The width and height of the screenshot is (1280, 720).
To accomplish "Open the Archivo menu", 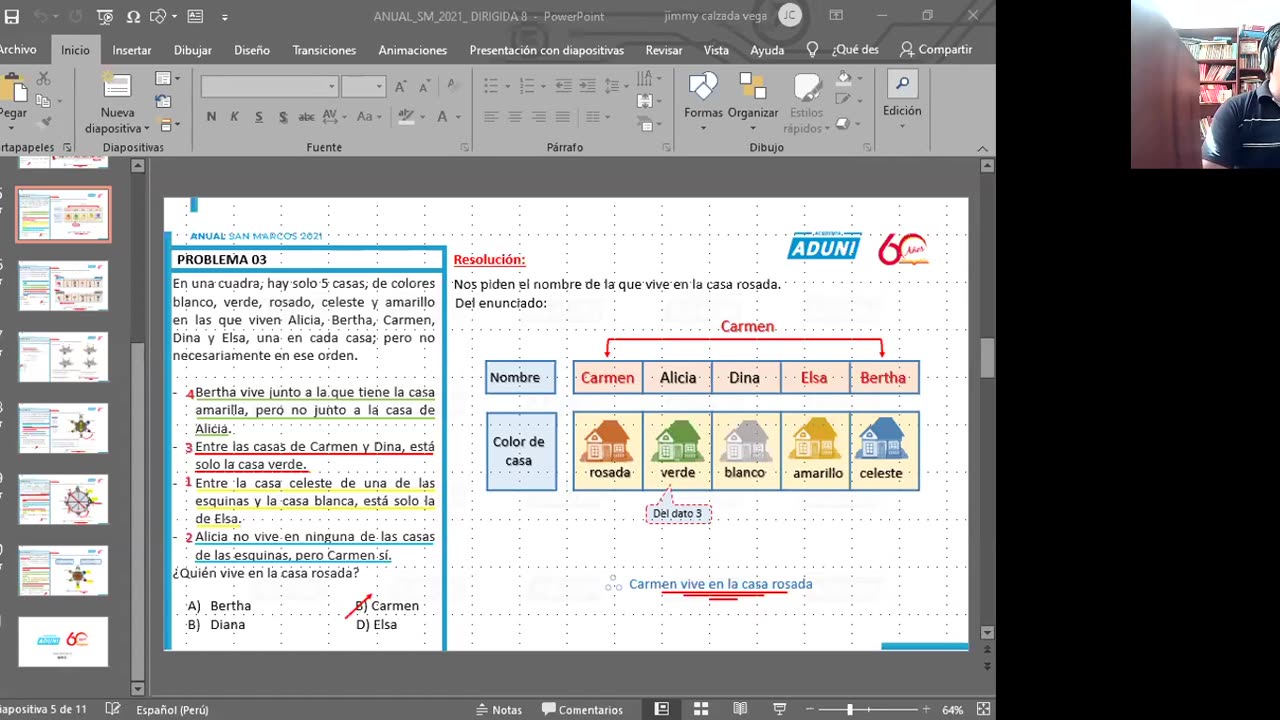I will pyautogui.click(x=18, y=50).
